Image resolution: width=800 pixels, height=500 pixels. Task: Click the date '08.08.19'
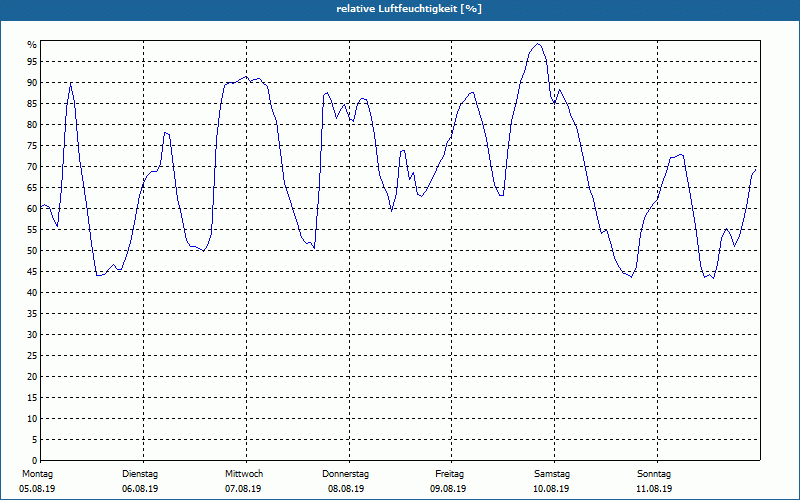click(x=346, y=489)
